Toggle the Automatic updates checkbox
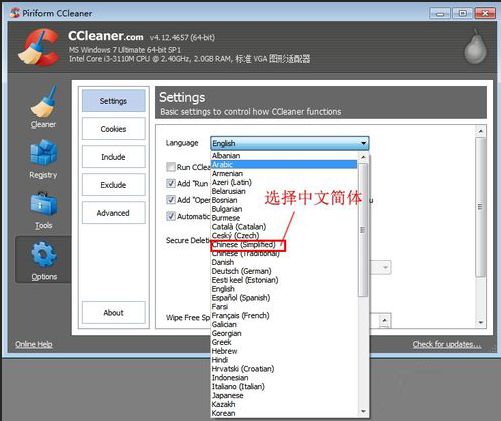The image size is (501, 421). coord(171,216)
